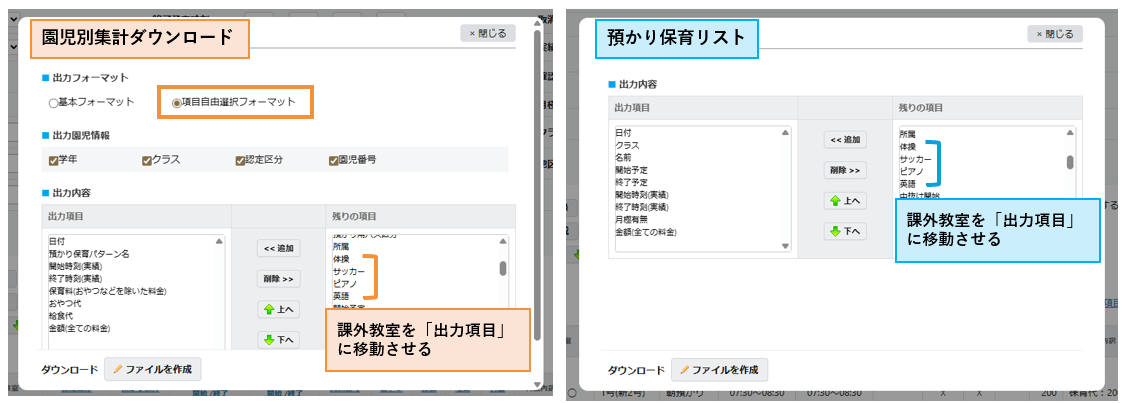Select 所属 in 預かり保育リスト 残りの項目

tap(908, 134)
